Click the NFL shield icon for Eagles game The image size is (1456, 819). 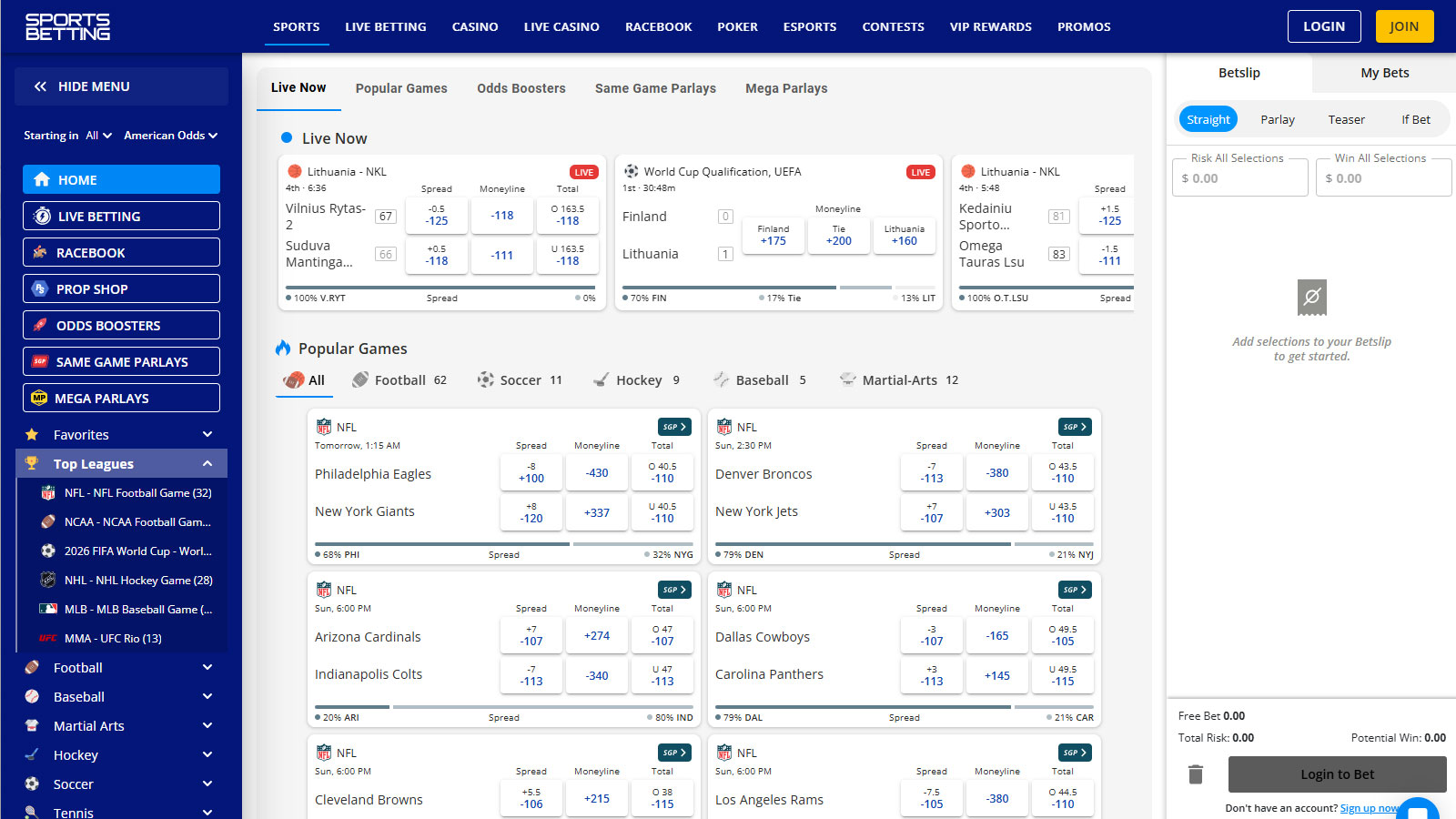(x=324, y=427)
